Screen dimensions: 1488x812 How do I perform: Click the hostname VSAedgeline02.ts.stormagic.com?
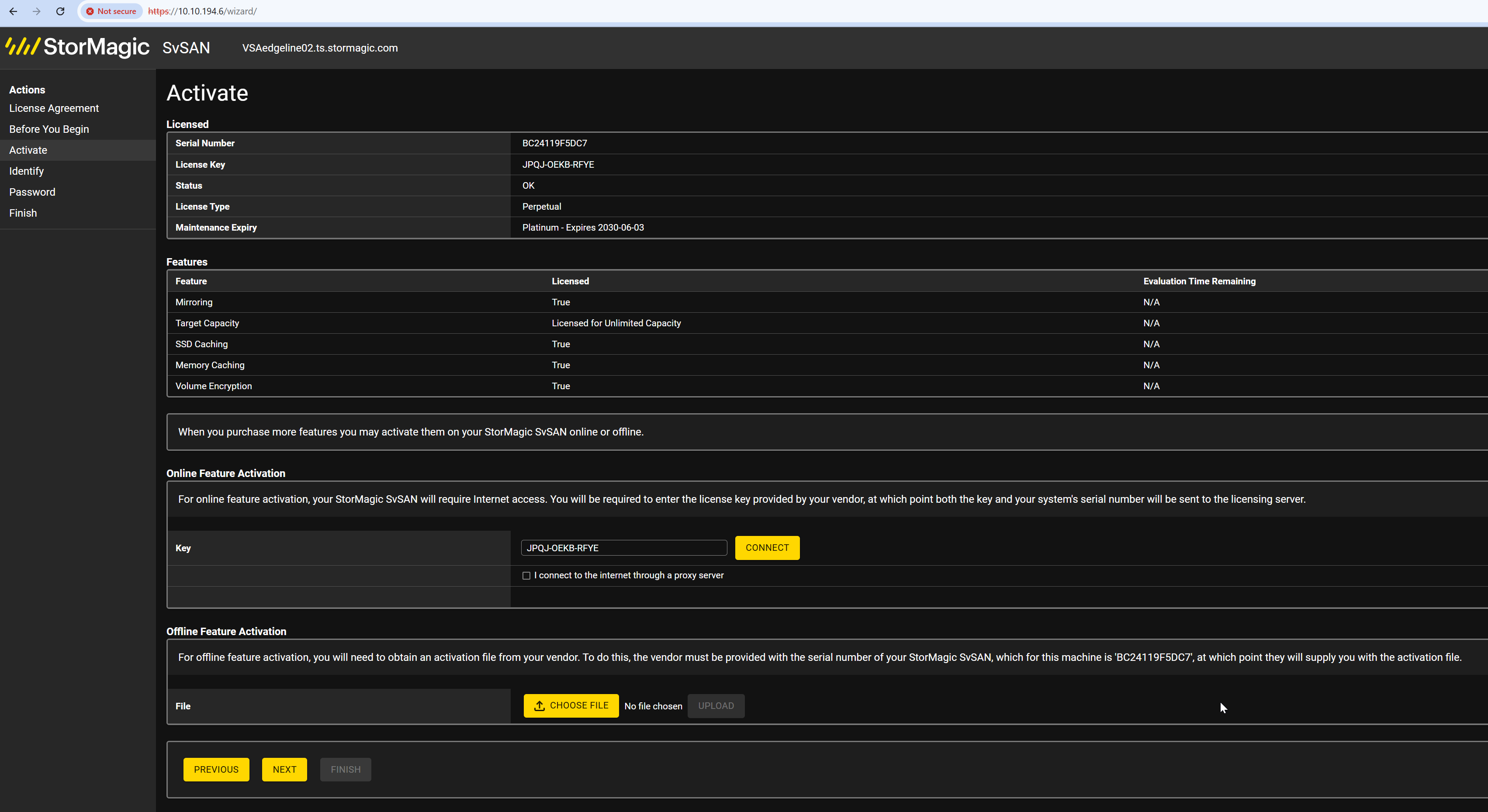320,48
